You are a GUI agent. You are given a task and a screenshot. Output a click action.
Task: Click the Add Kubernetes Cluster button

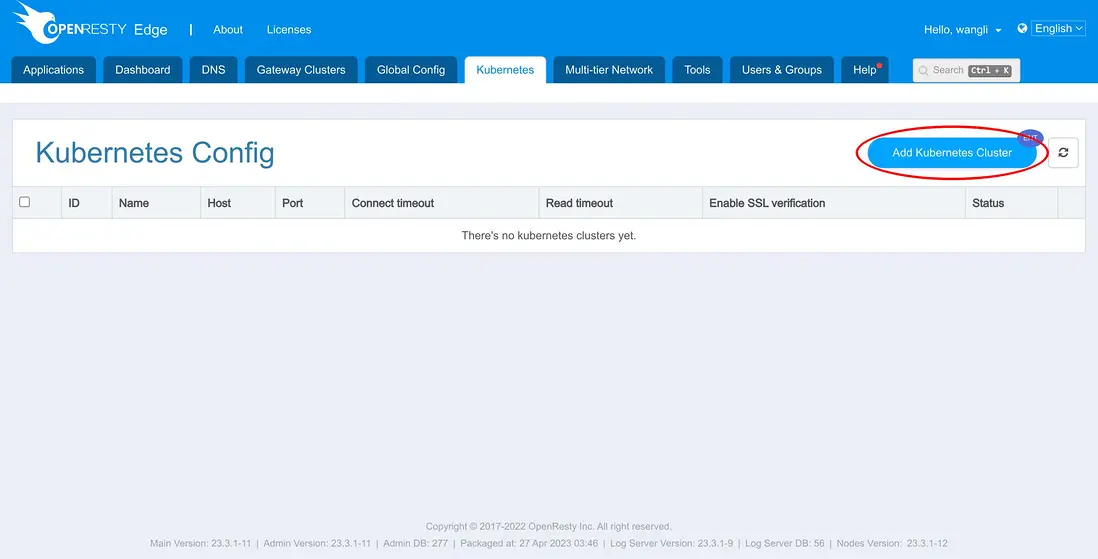coord(952,153)
